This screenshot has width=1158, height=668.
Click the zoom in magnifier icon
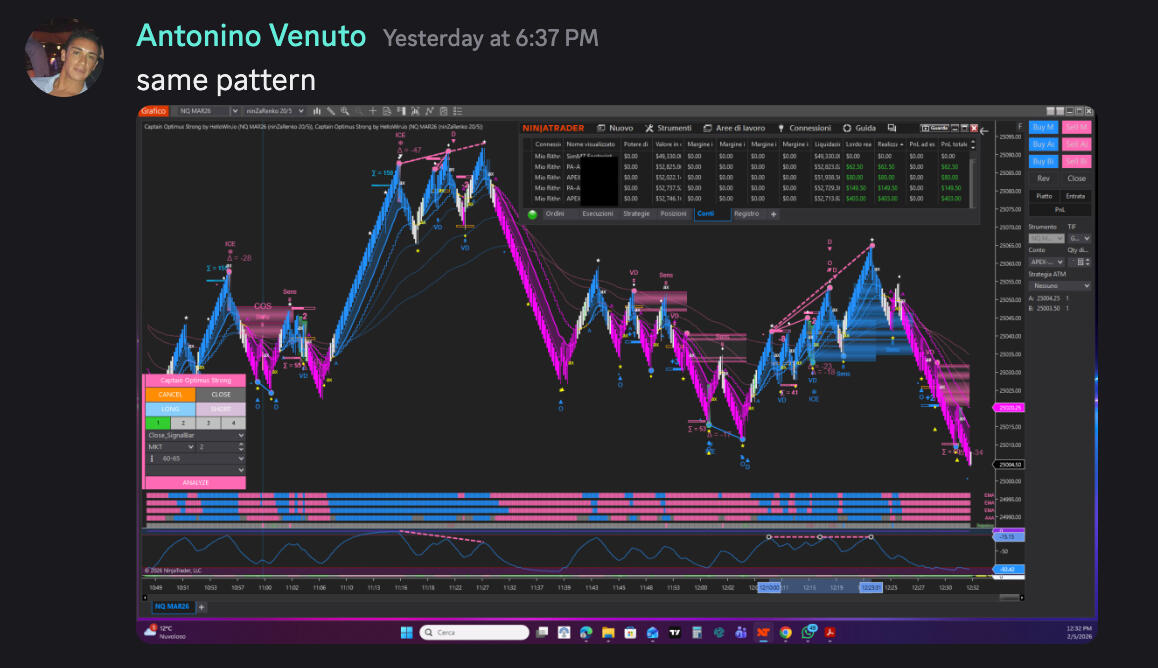tap(343, 111)
